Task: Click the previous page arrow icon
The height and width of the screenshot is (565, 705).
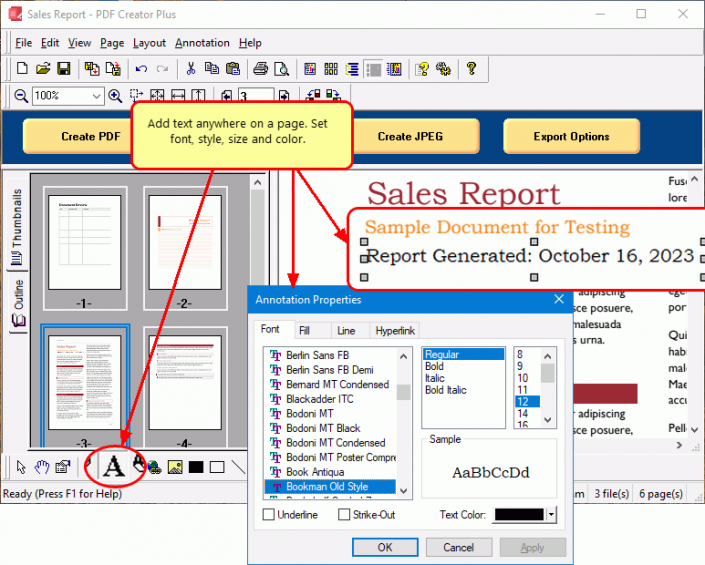Action: click(227, 96)
